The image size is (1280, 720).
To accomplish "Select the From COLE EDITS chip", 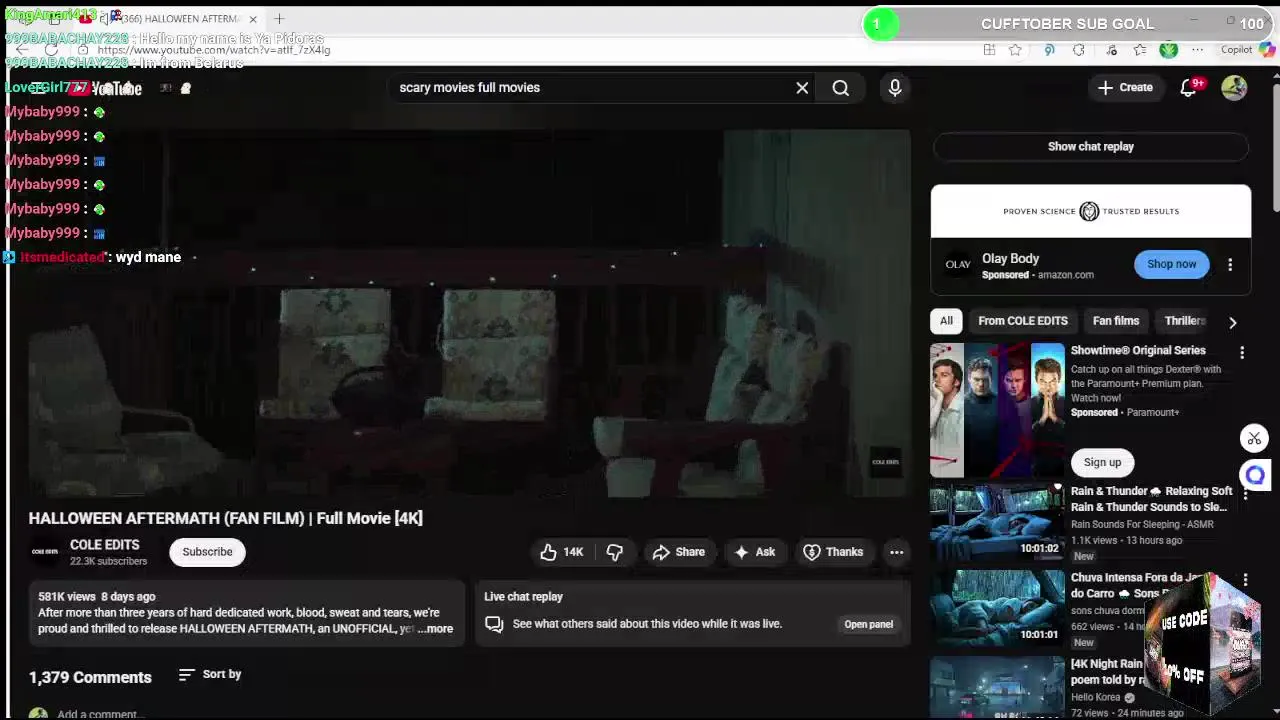I will pyautogui.click(x=1023, y=321).
